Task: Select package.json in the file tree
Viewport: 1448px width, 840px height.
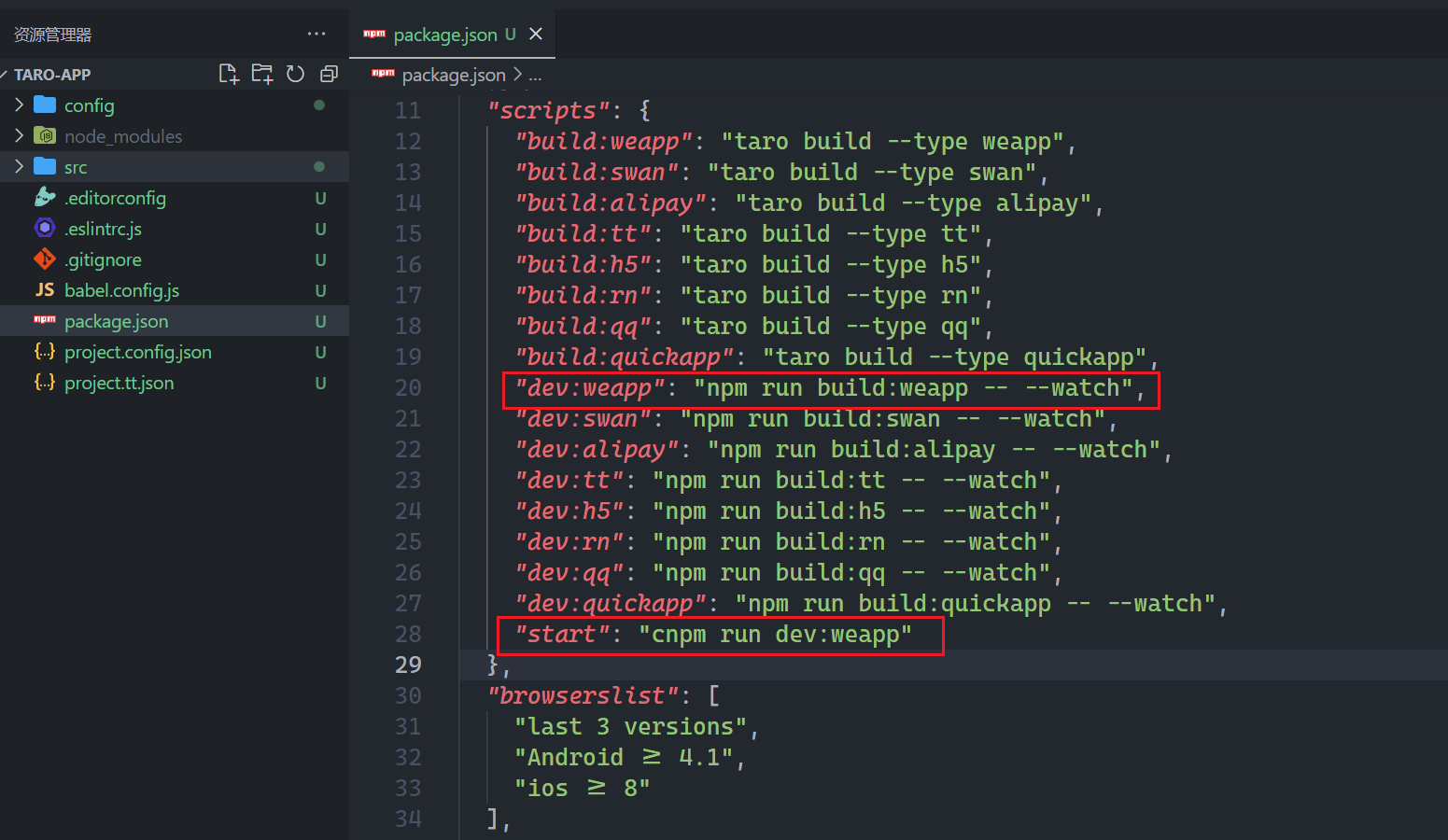Action: tap(175, 321)
